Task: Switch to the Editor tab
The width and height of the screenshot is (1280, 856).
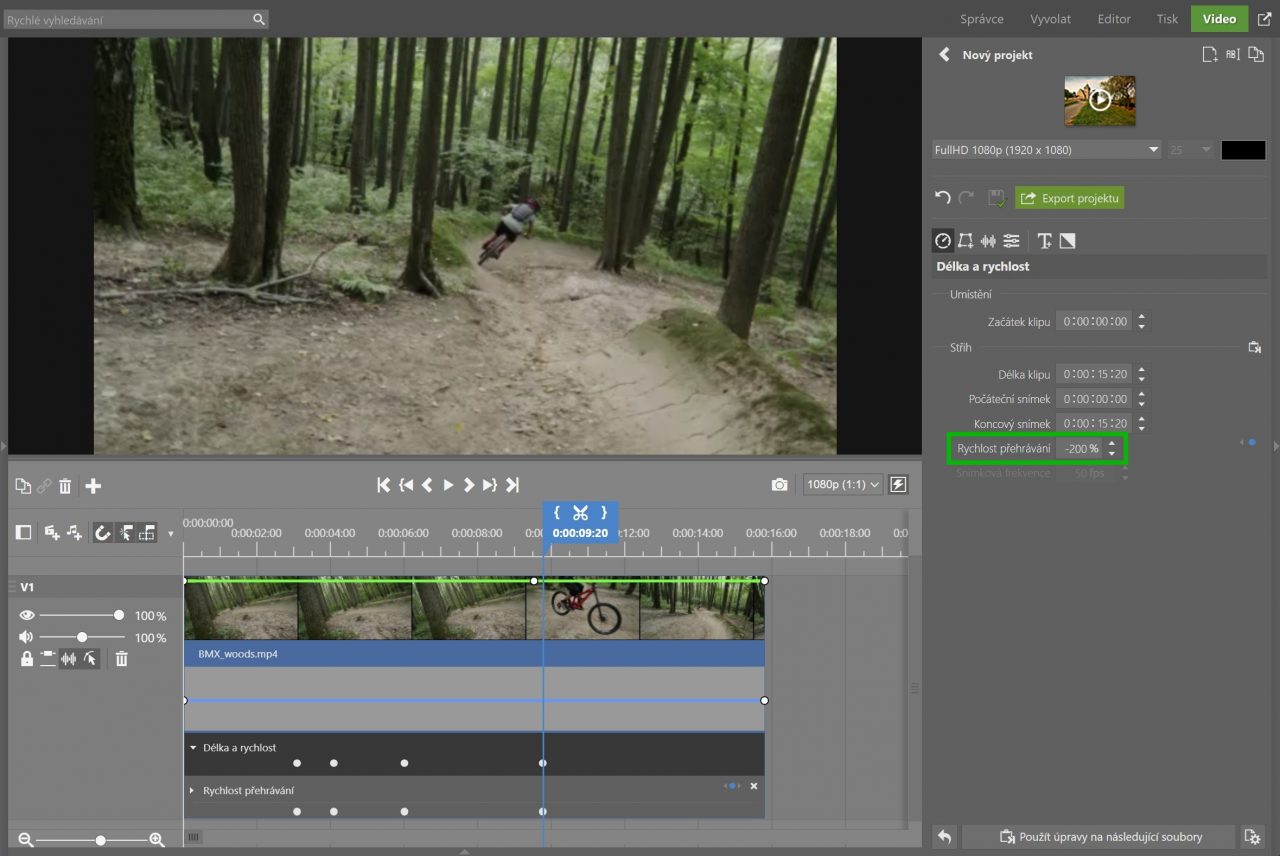Action: [1114, 19]
